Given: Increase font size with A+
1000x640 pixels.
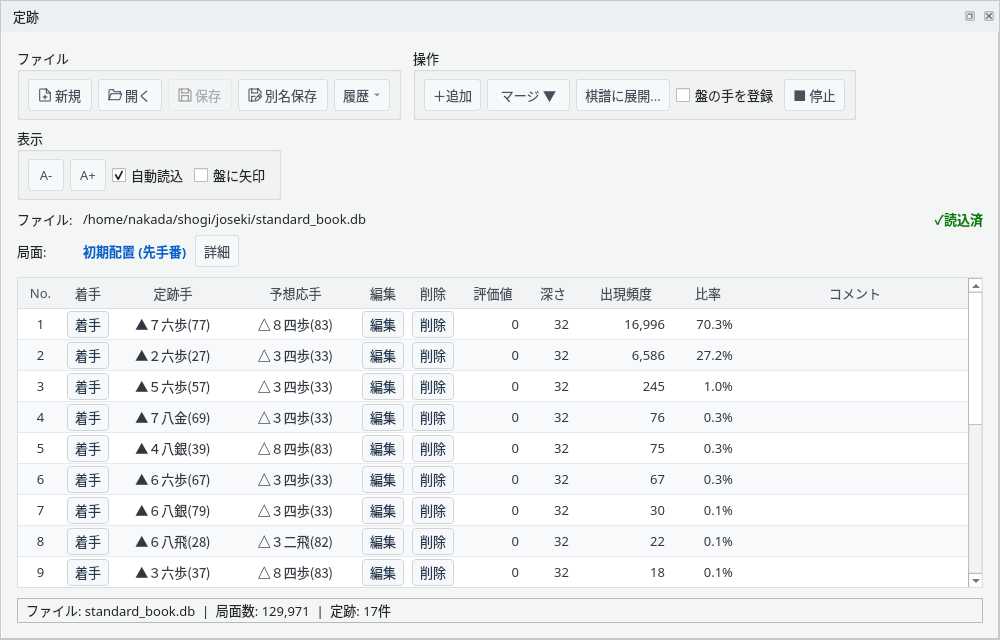Looking at the screenshot, I should 87,175.
